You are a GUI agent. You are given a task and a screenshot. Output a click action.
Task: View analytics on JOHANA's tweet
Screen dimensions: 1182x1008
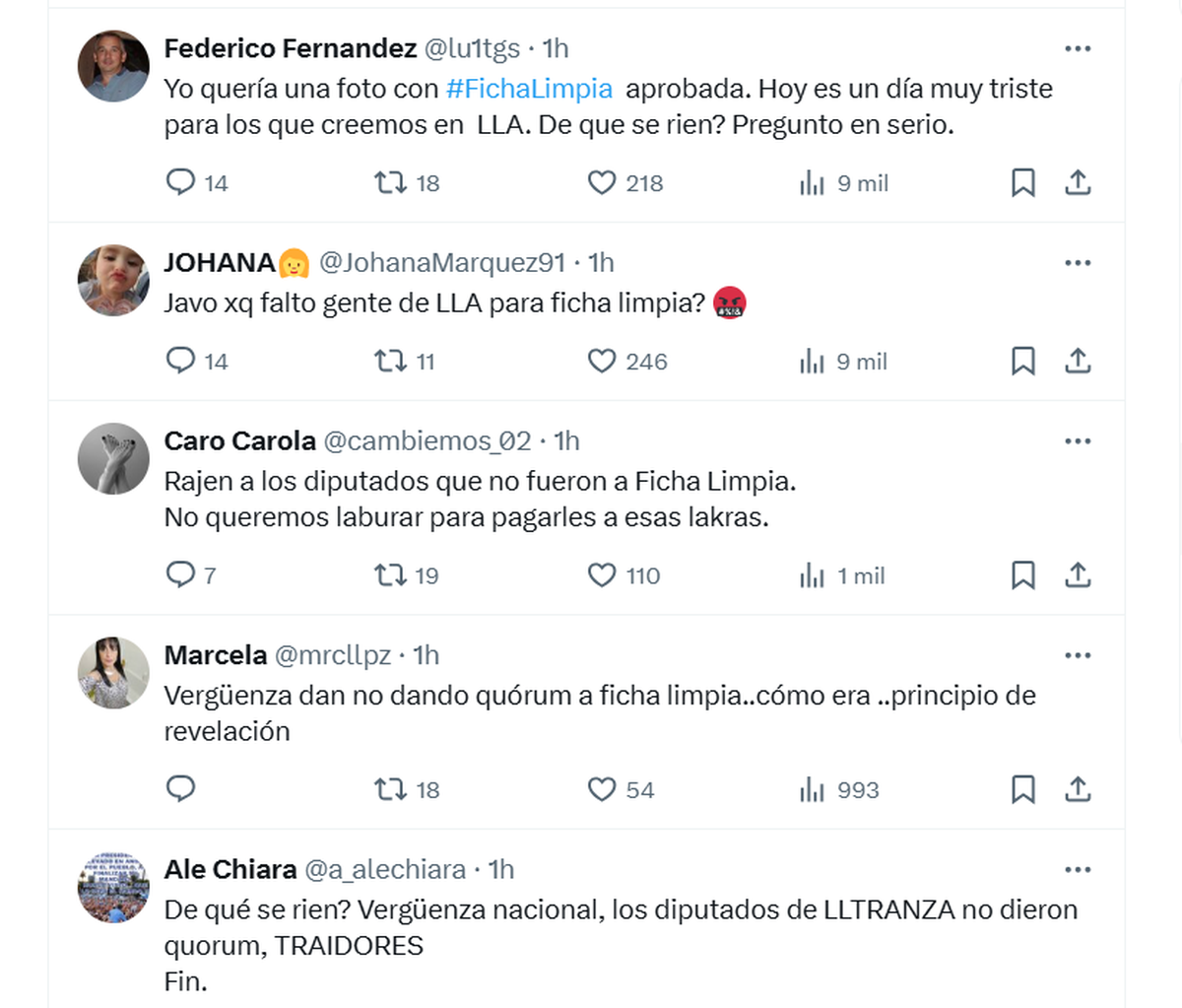(813, 362)
